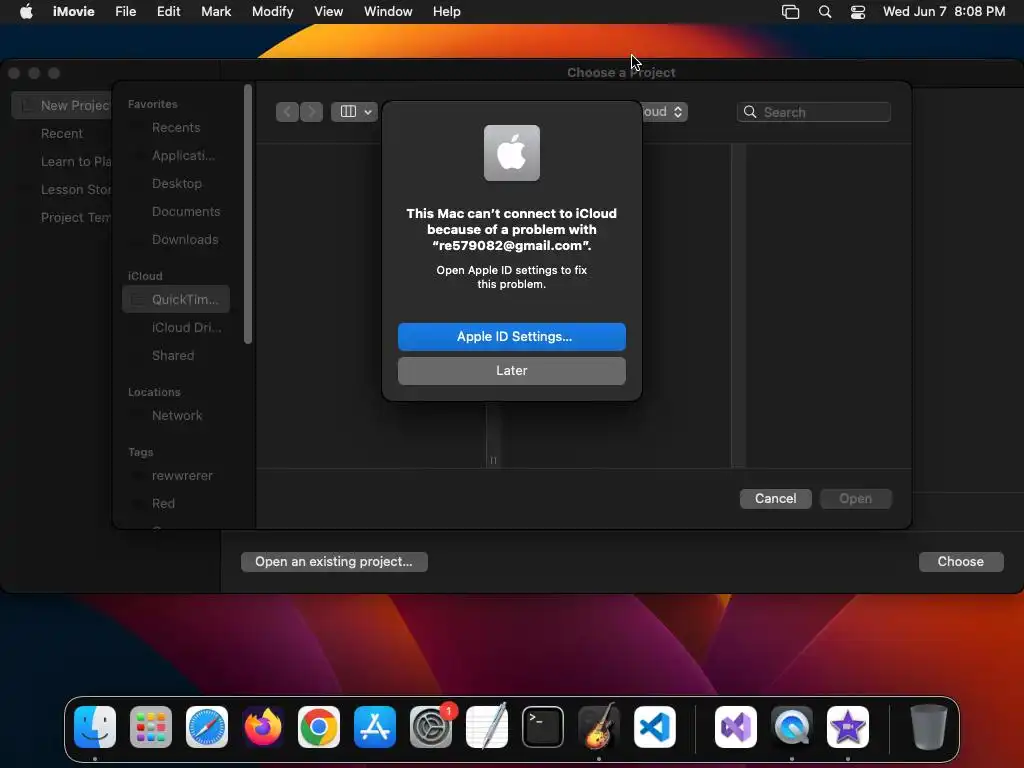Open the column view options dropdown
Screen dimensions: 1024x768
[356, 112]
